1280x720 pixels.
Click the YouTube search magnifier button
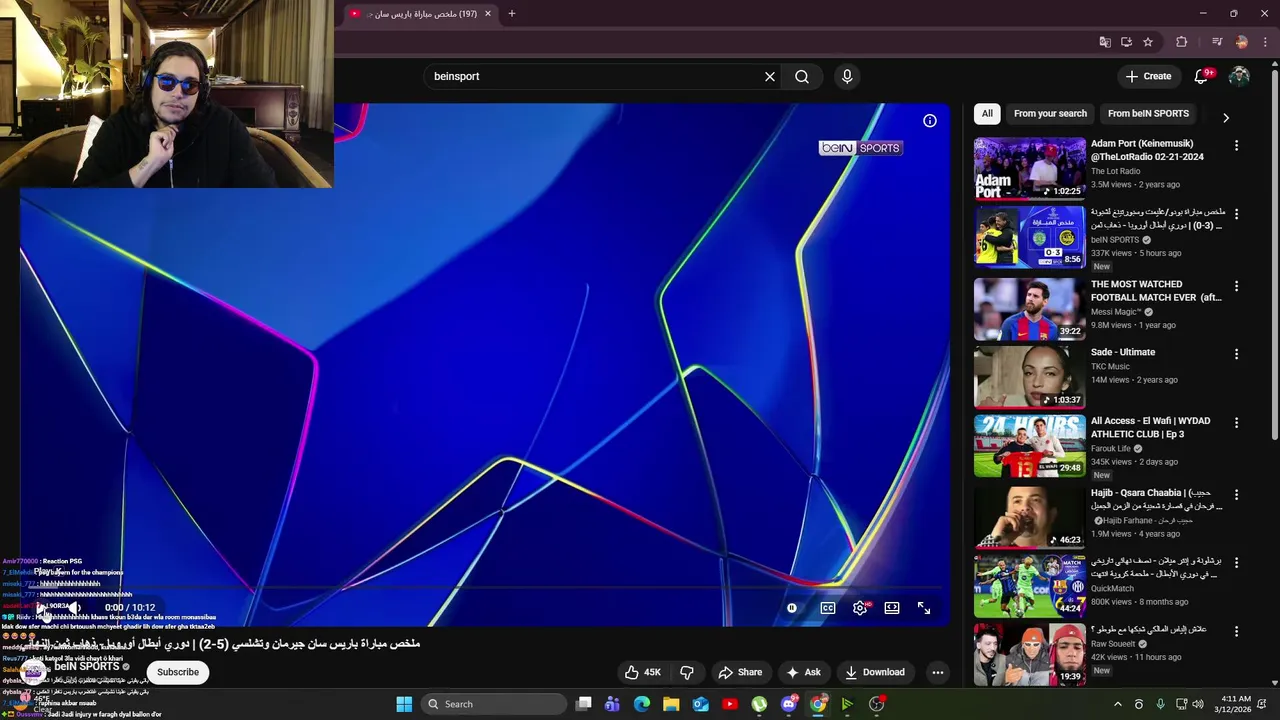802,76
